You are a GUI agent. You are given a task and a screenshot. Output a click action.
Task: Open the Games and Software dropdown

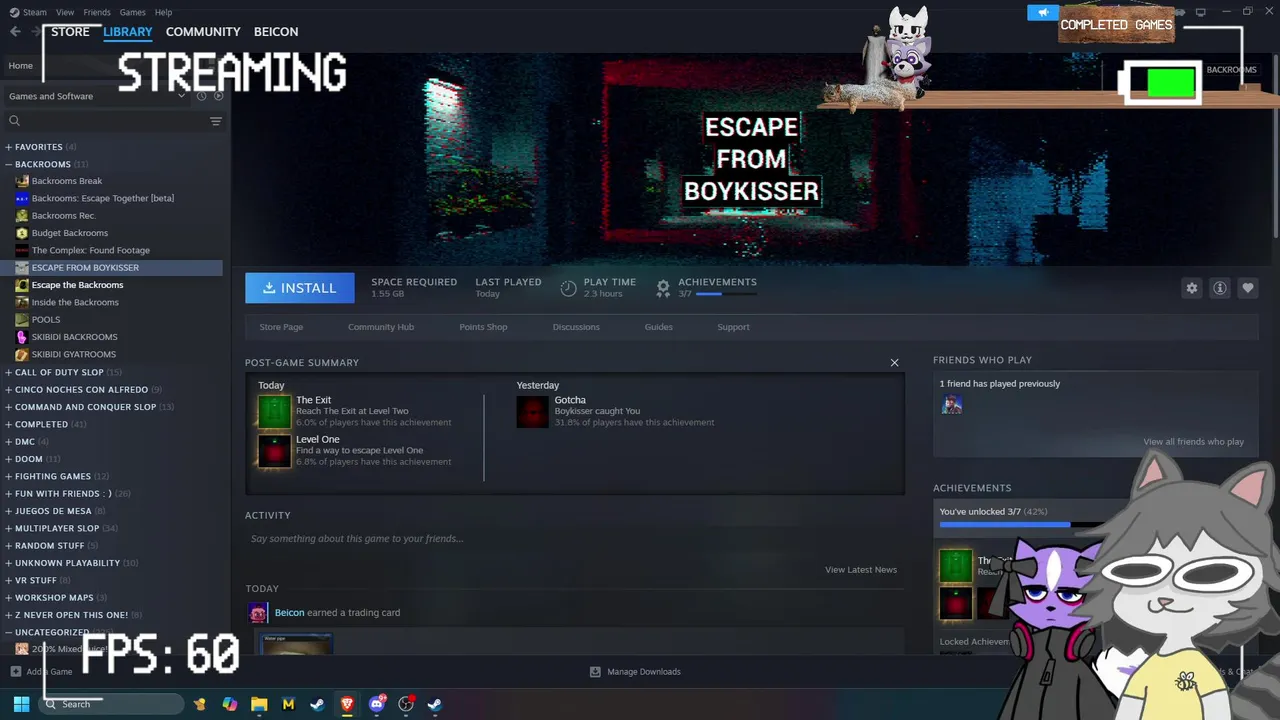click(x=97, y=96)
